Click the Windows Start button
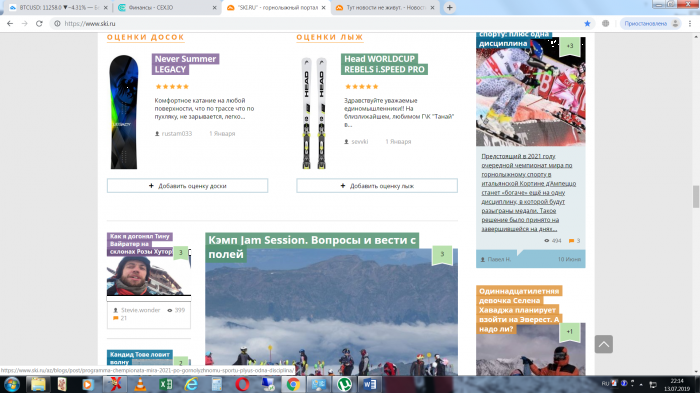Screen dimensions: 700x393 pos(12,384)
